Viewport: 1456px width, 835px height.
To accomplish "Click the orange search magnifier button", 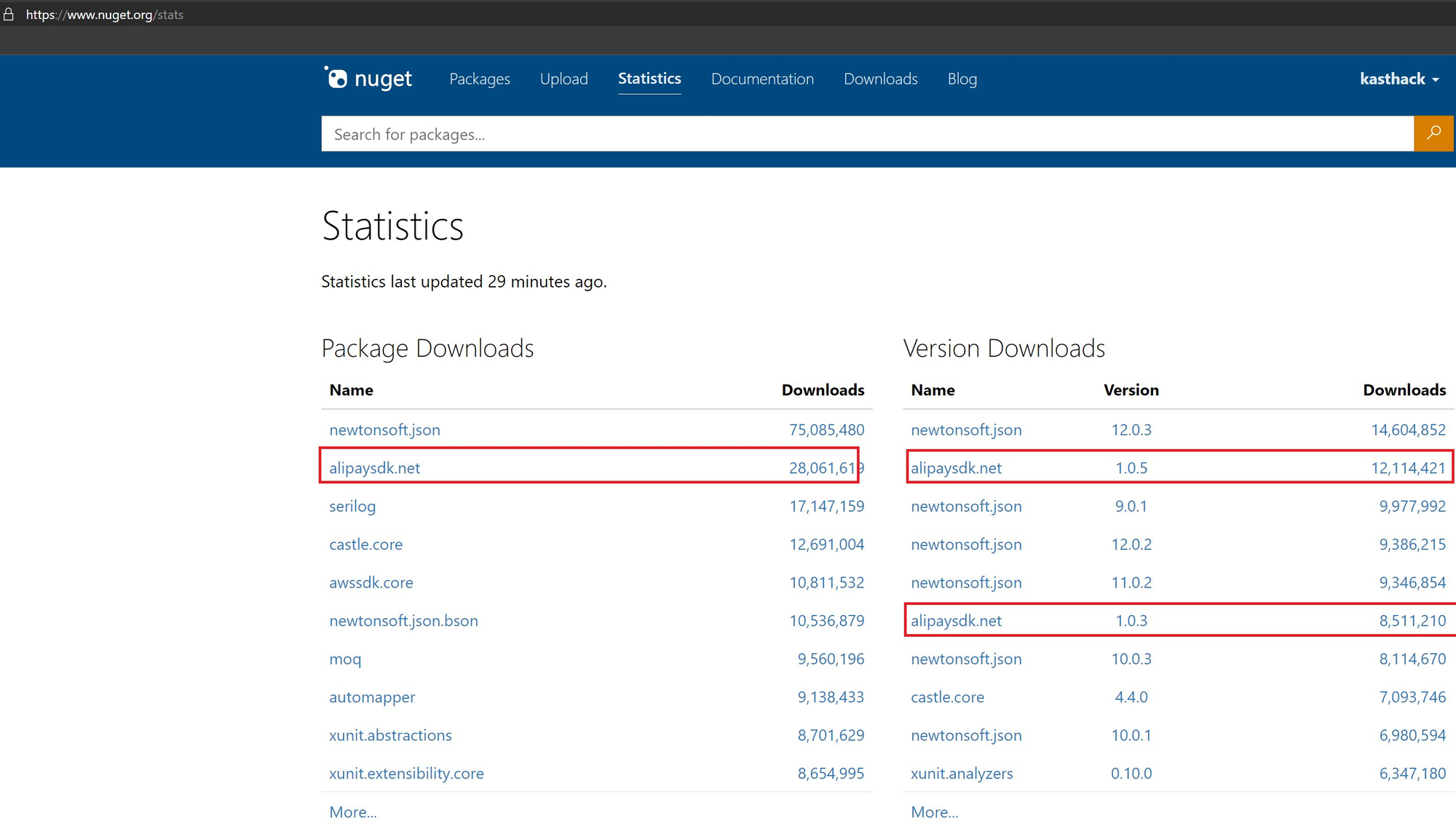I will [1433, 133].
